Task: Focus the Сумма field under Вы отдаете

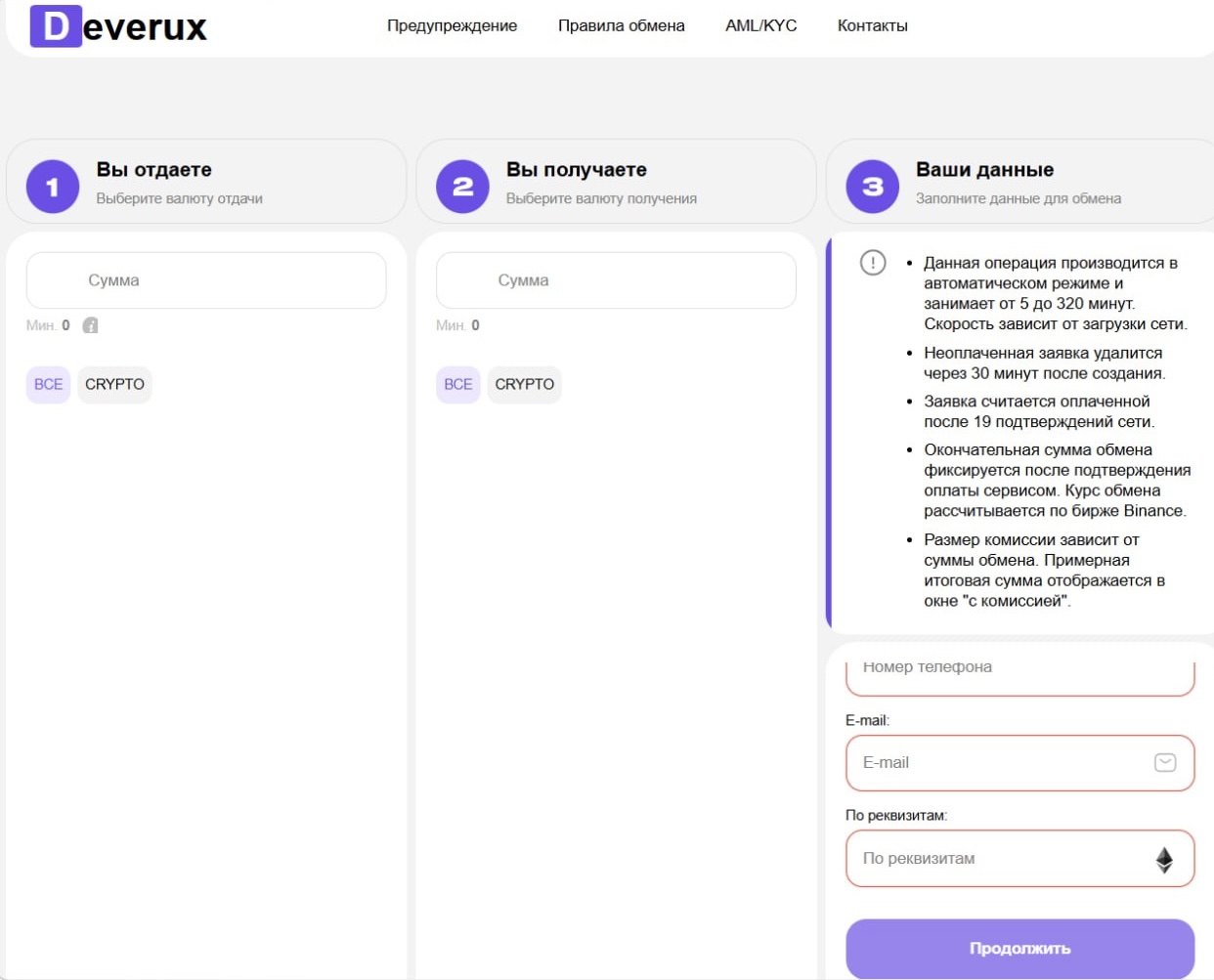Action: click(x=206, y=280)
